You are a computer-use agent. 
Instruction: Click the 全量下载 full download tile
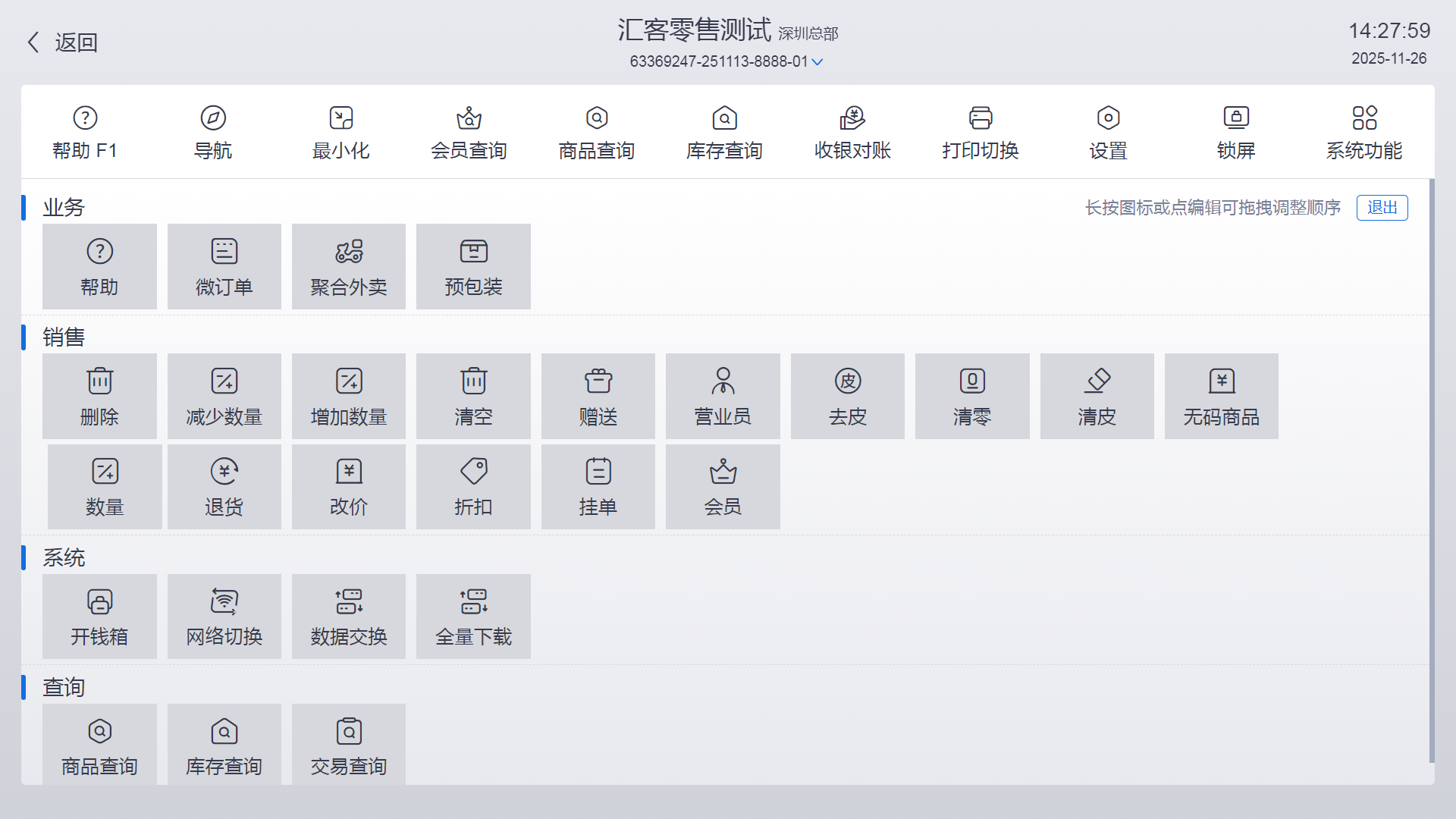[473, 616]
